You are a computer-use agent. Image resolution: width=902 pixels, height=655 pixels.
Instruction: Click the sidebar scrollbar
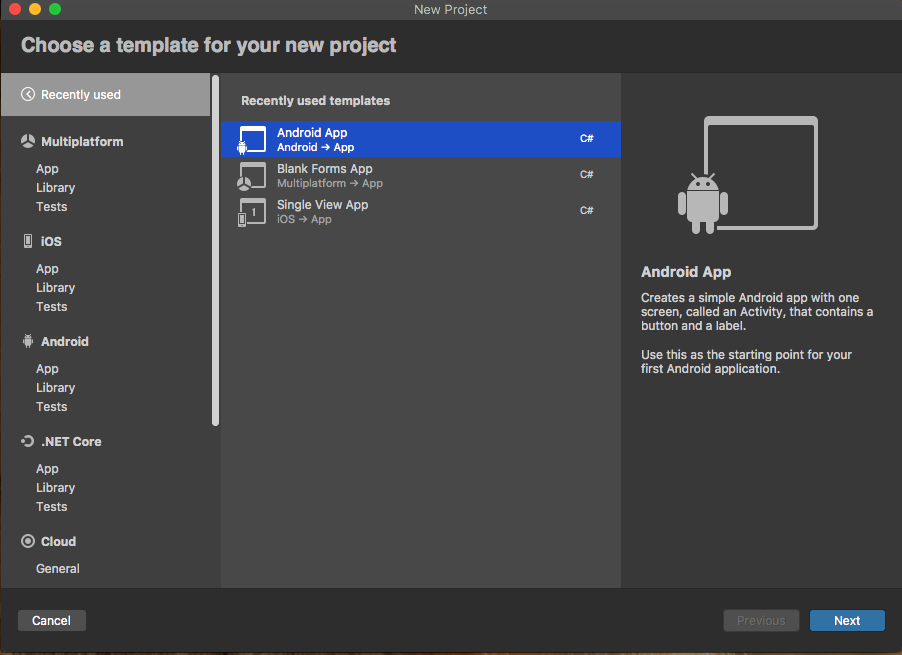(x=215, y=250)
